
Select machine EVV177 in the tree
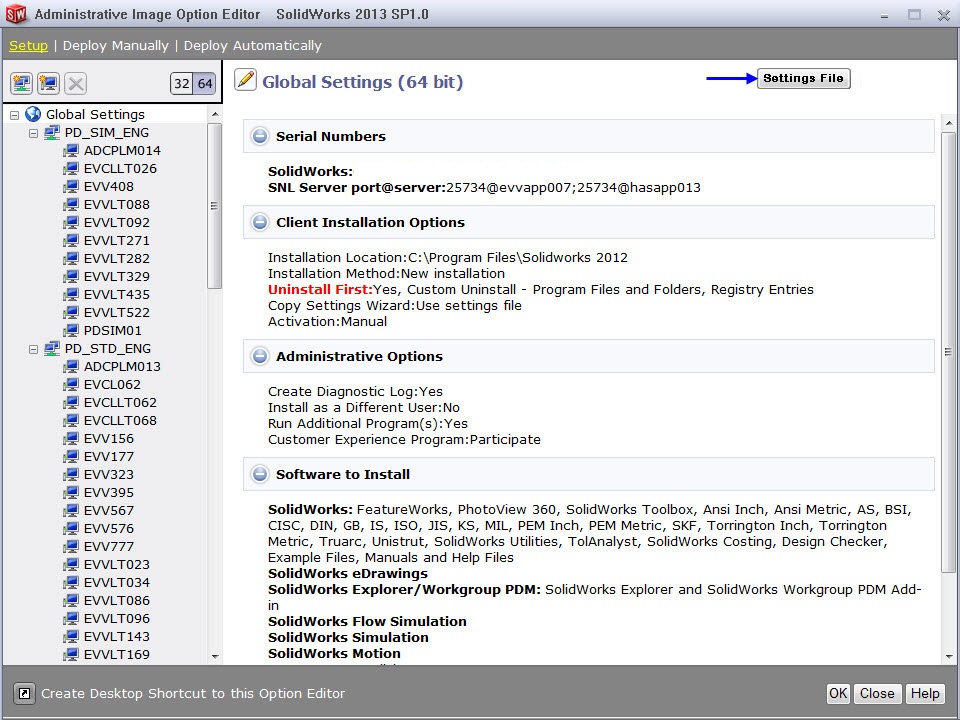pyautogui.click(x=108, y=456)
